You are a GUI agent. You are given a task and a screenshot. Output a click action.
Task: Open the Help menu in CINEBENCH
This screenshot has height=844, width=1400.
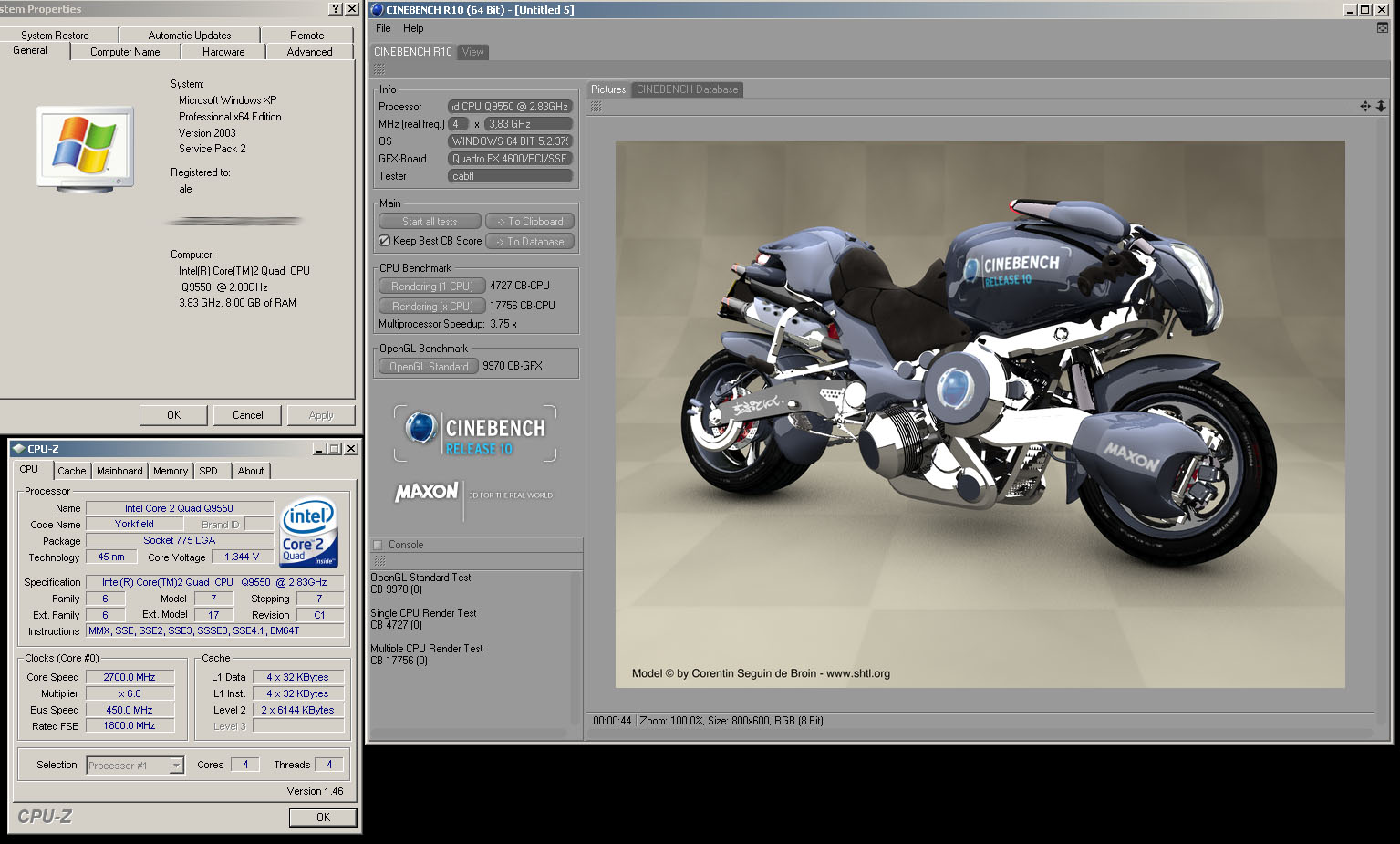[x=413, y=28]
